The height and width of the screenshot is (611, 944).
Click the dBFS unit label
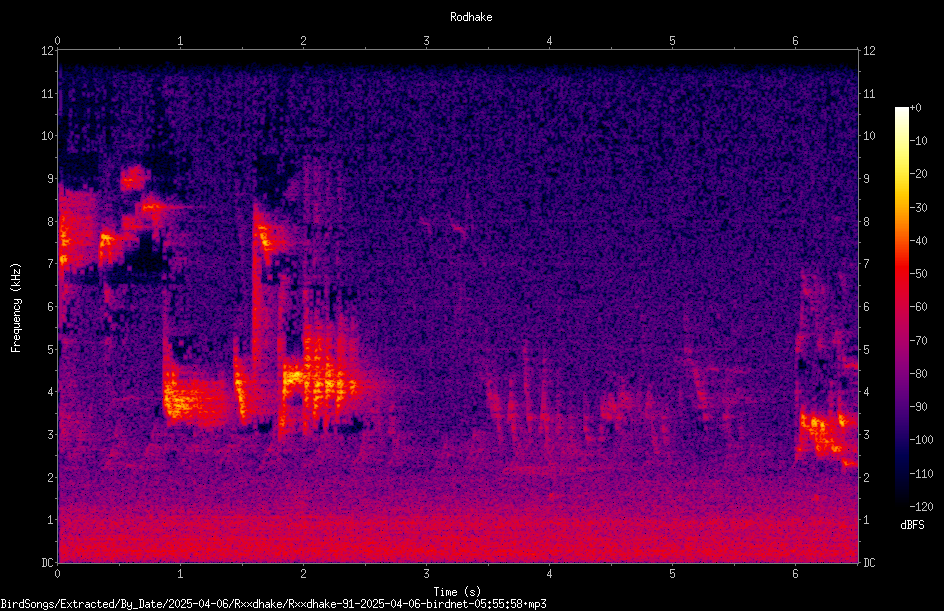click(912, 525)
